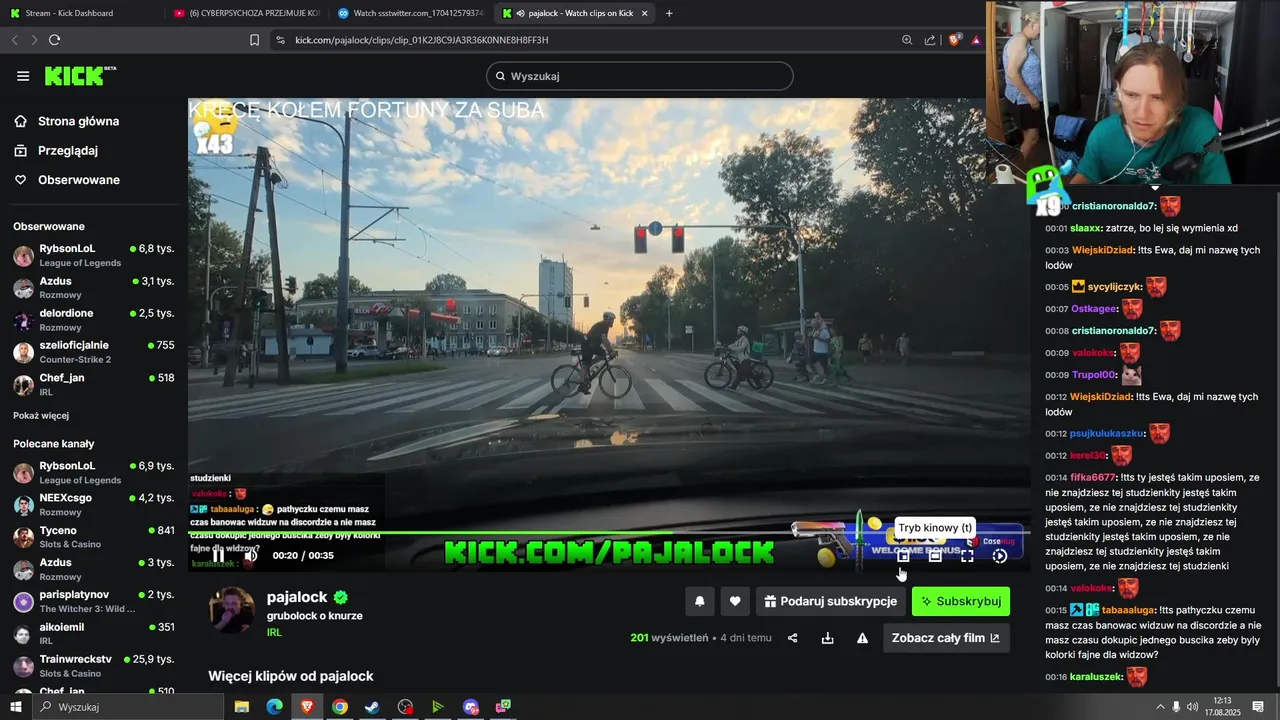Open Brave Rewards triangle icon
Screen dimensions: 1280x720
point(976,40)
